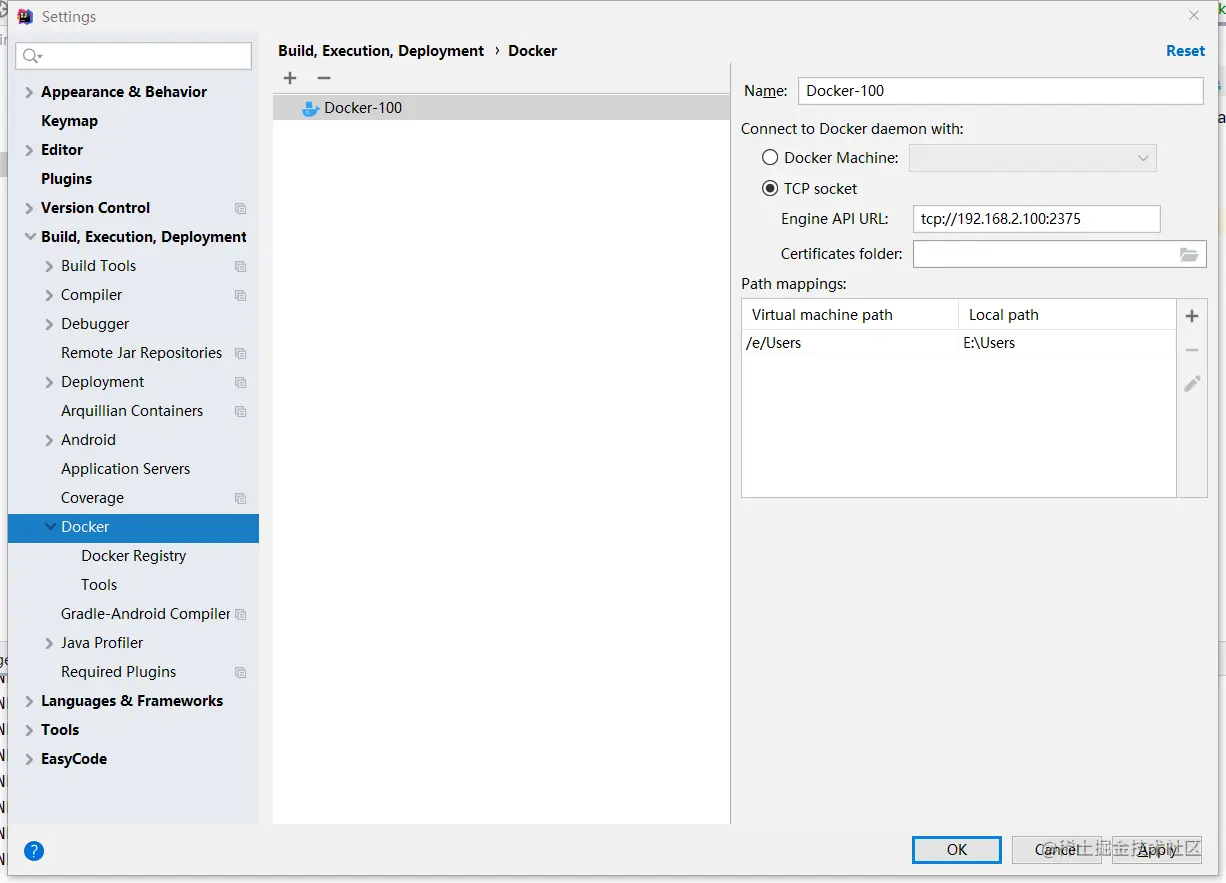
Task: Select Required Plugins item
Action: pos(118,672)
